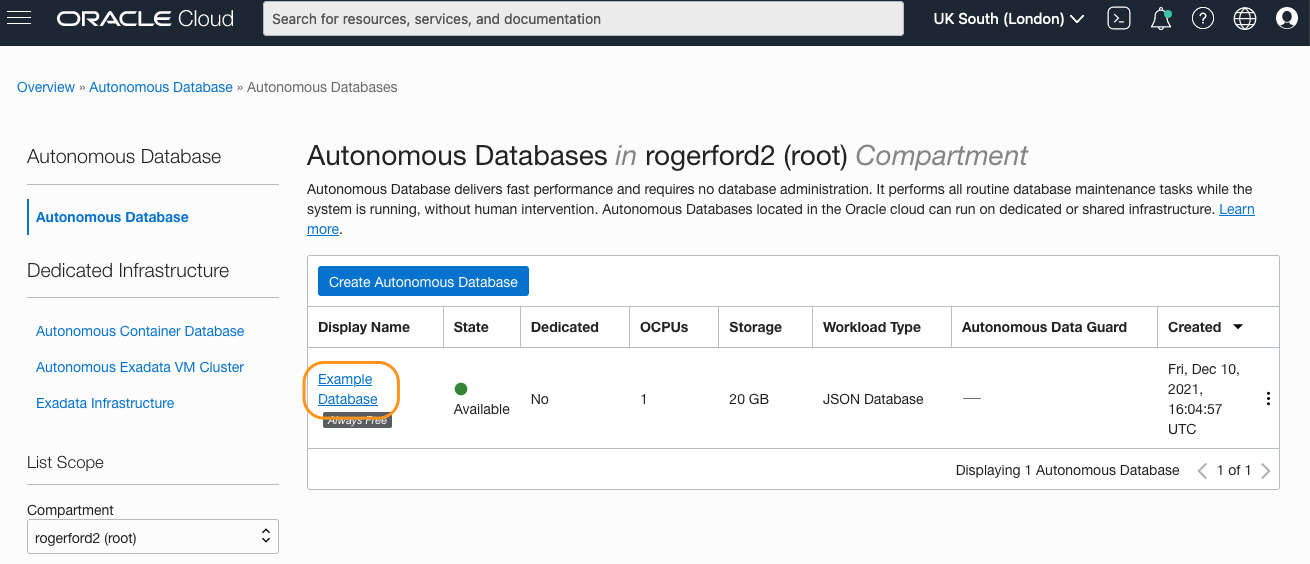Expand the UK South (London) region dropdown
1310x564 pixels.
click(x=1009, y=18)
